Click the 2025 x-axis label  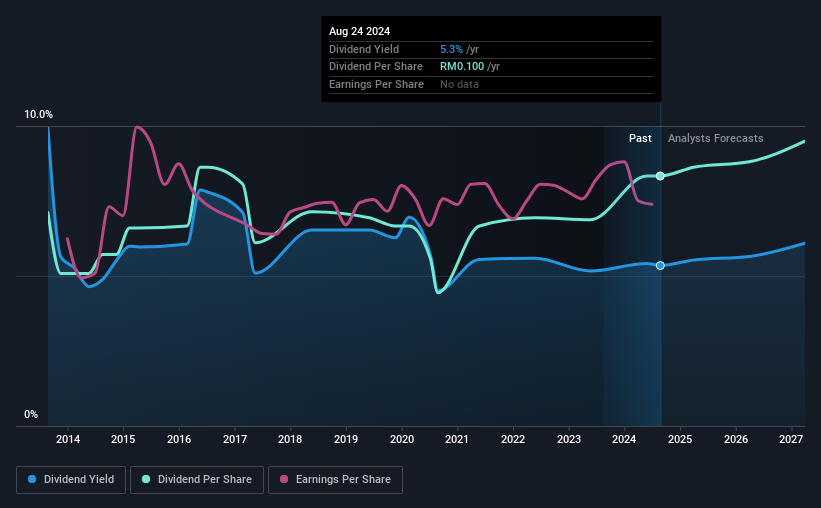(680, 439)
